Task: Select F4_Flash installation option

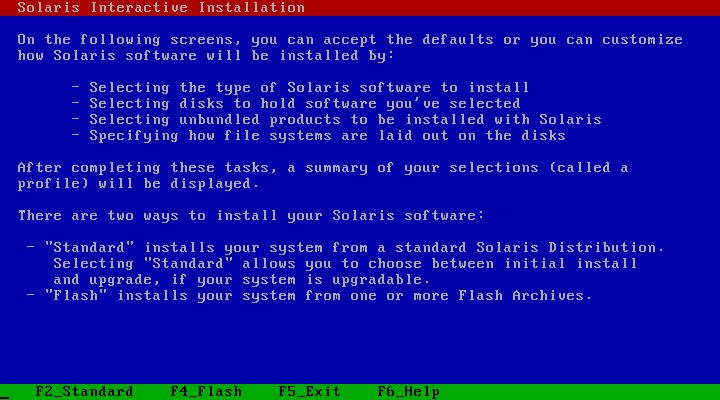Action: point(206,391)
